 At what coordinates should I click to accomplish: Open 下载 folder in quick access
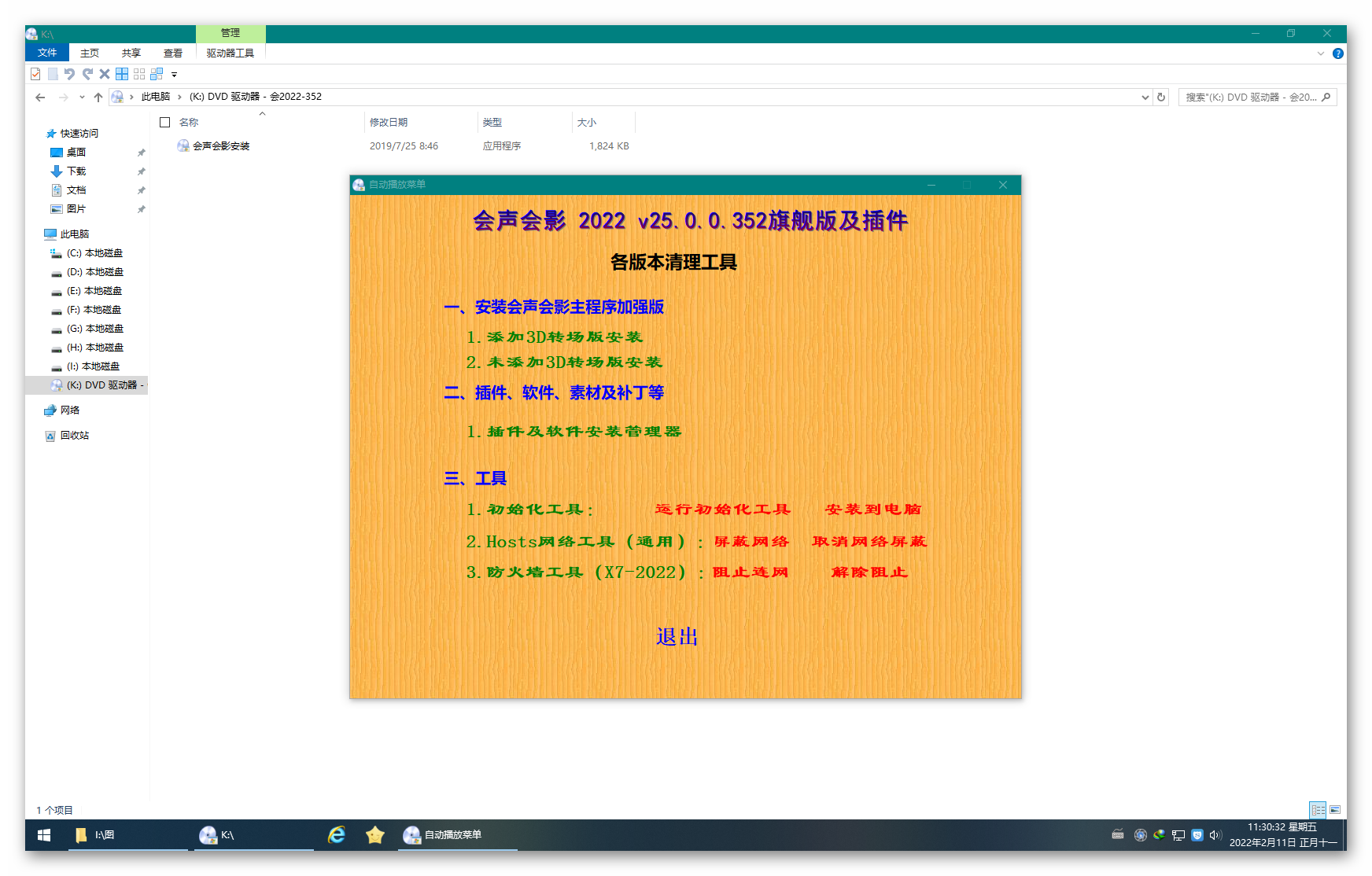click(x=76, y=171)
